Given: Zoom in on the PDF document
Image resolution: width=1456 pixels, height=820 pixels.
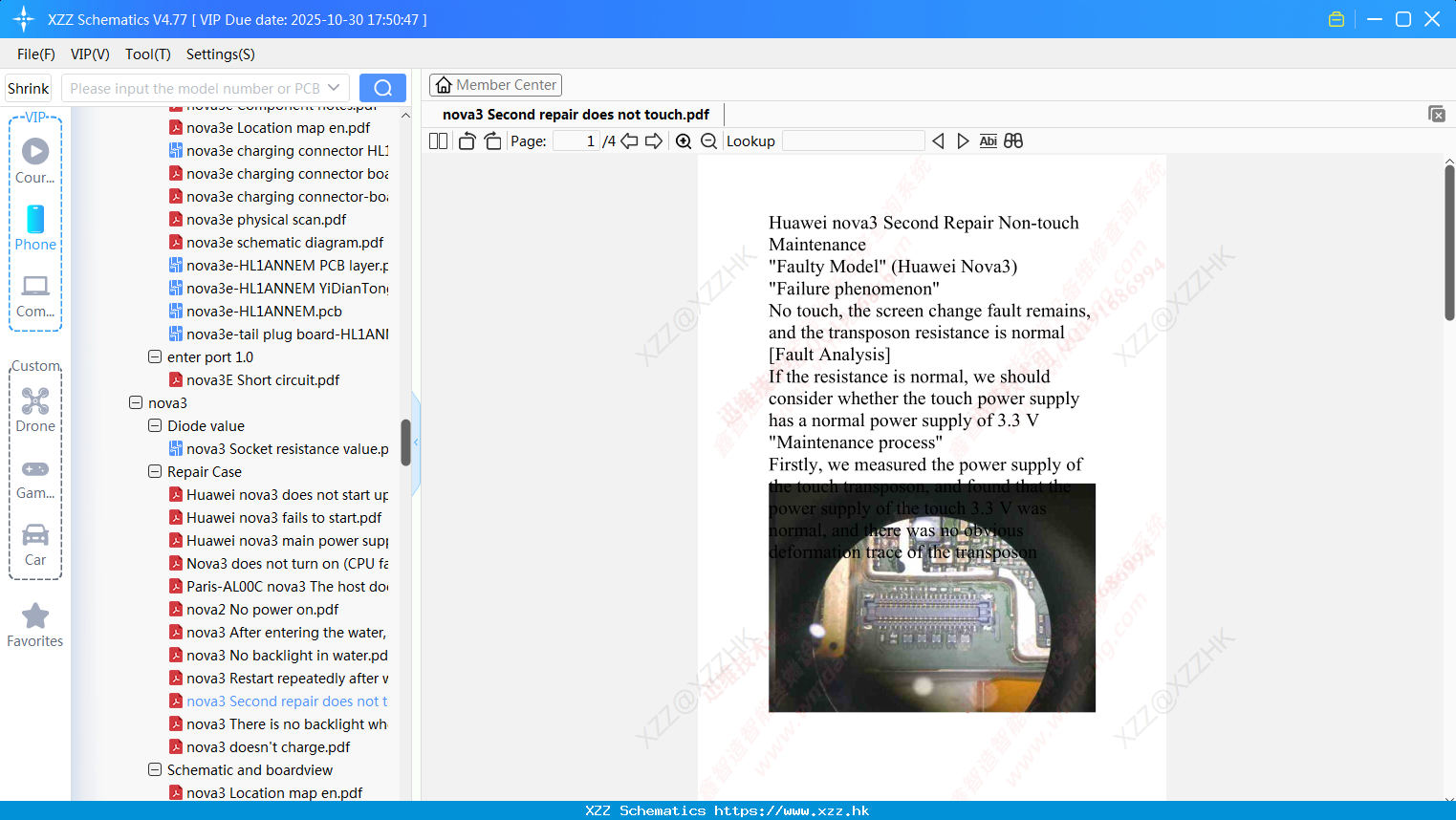Looking at the screenshot, I should 684,141.
